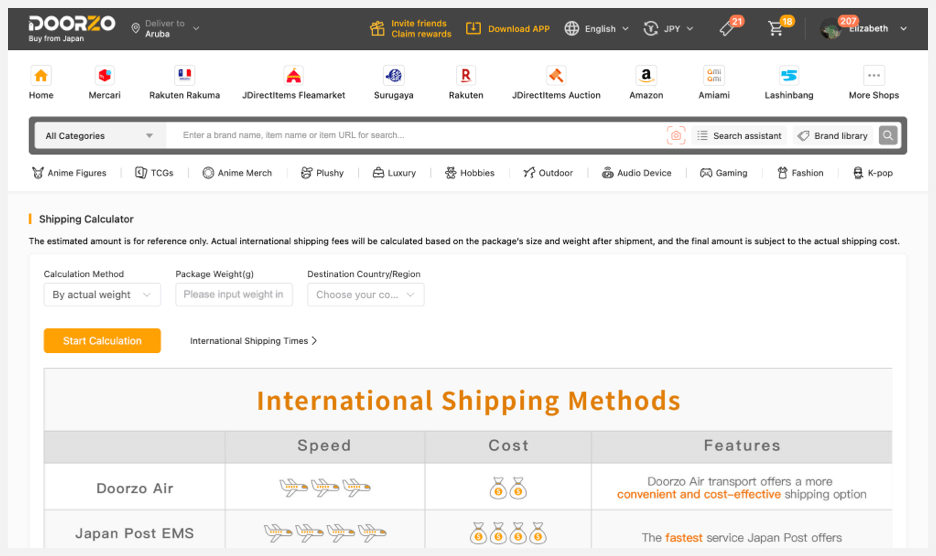Open the All Categories dropdown

(x=100, y=136)
